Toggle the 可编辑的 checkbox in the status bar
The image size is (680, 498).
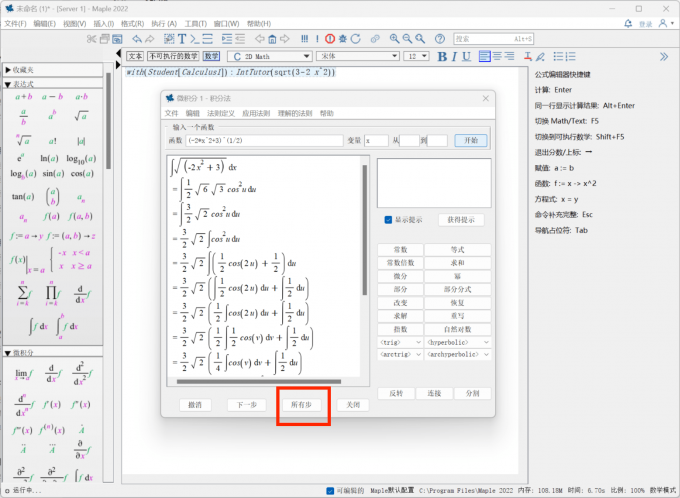(x=330, y=491)
